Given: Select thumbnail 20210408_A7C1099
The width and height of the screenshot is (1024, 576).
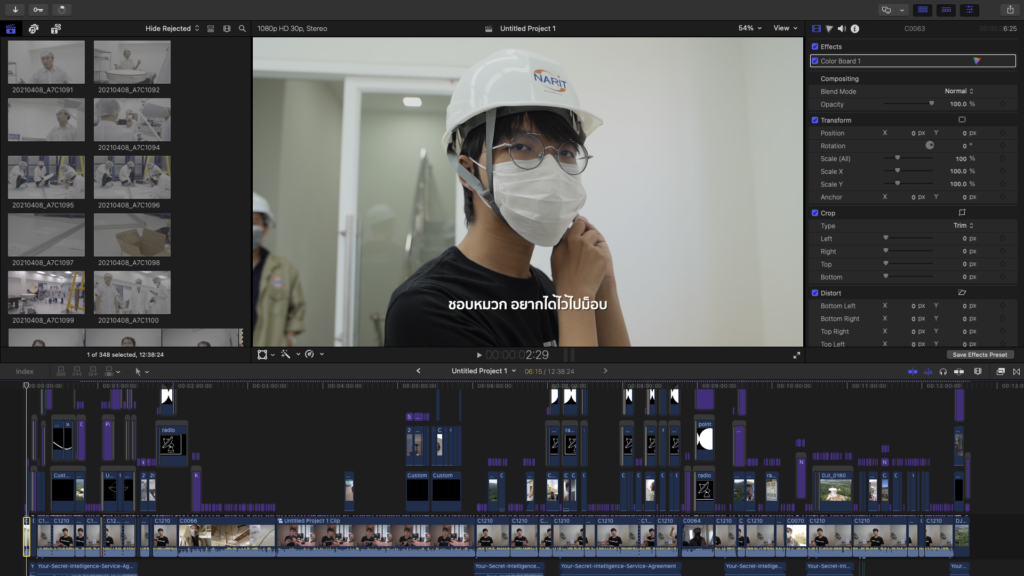Looking at the screenshot, I should 46,293.
